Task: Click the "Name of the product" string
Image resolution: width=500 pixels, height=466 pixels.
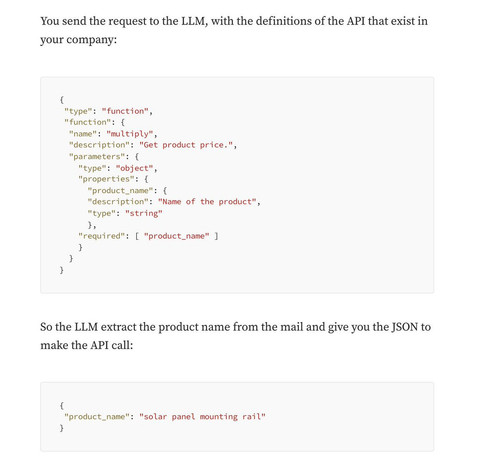Action: (x=207, y=202)
